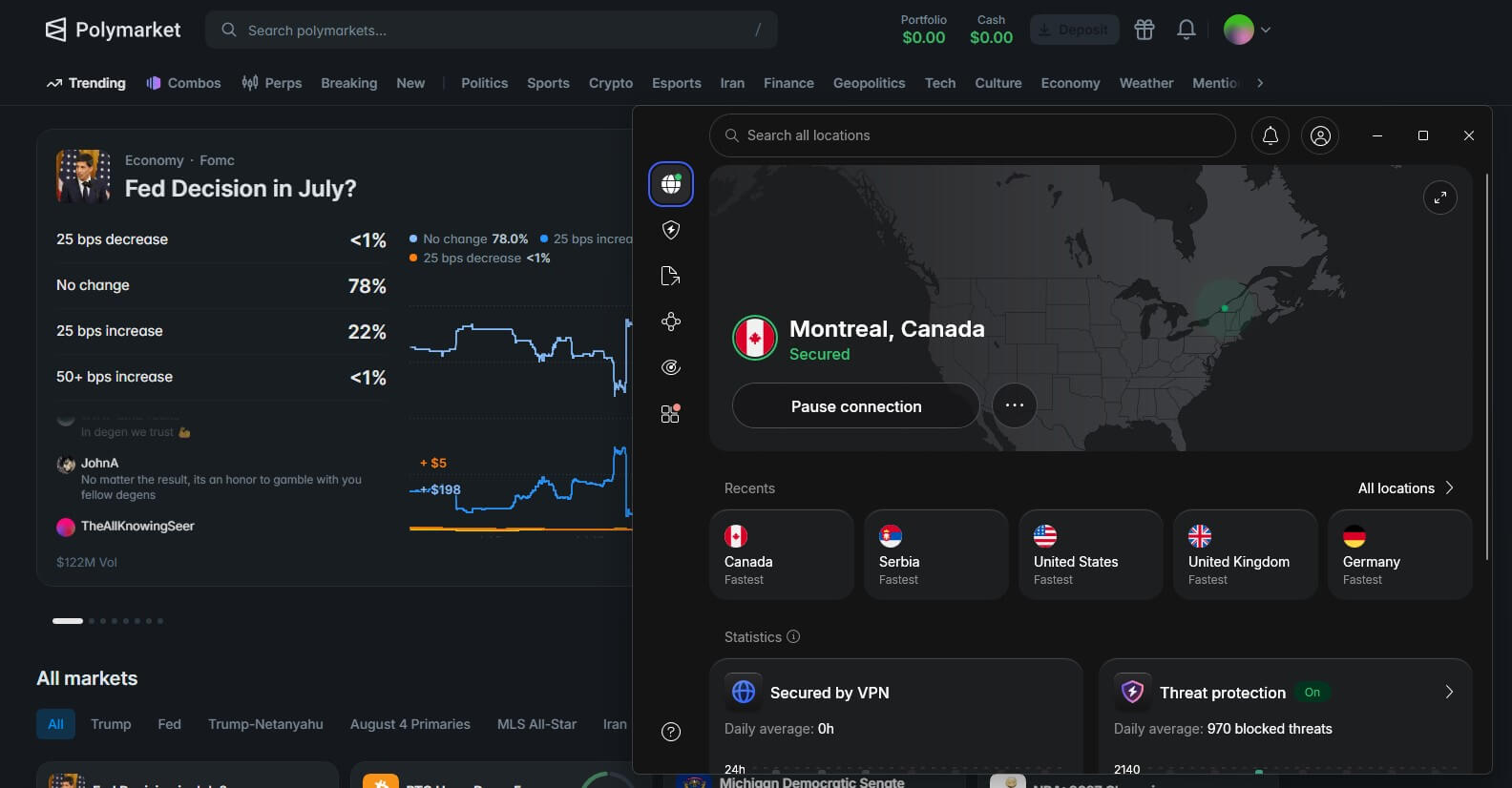Open VPN notifications bell

pos(1270,135)
